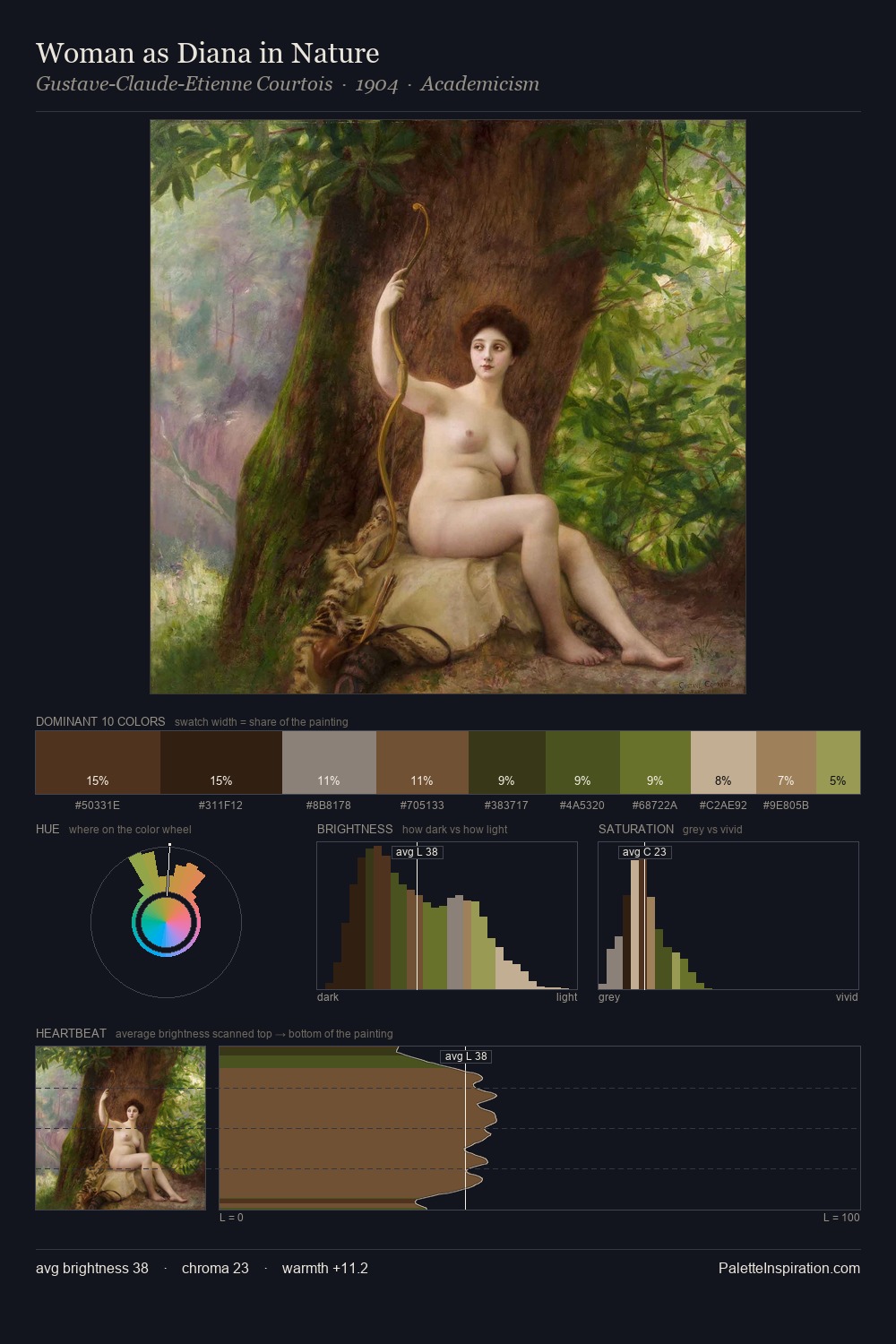This screenshot has height=1344, width=896.
Task: Click 'where on the color wheel' caption
Action: 130,830
